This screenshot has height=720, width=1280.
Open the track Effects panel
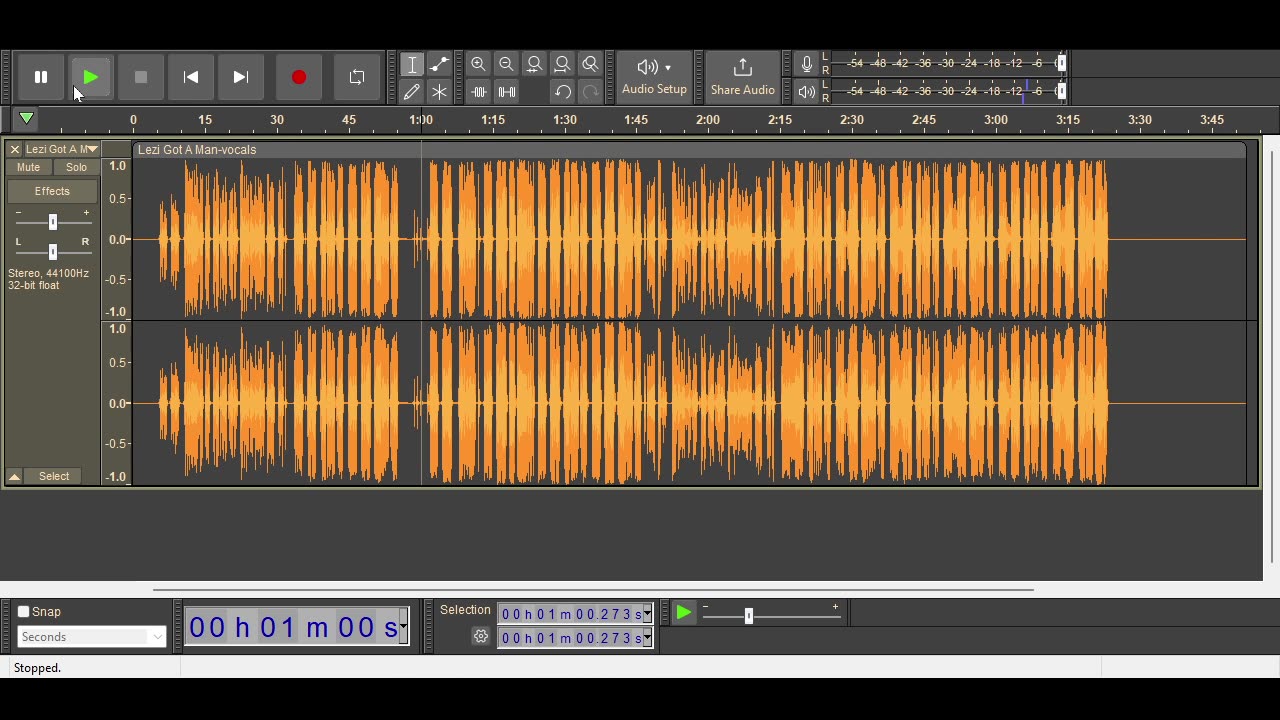click(52, 191)
